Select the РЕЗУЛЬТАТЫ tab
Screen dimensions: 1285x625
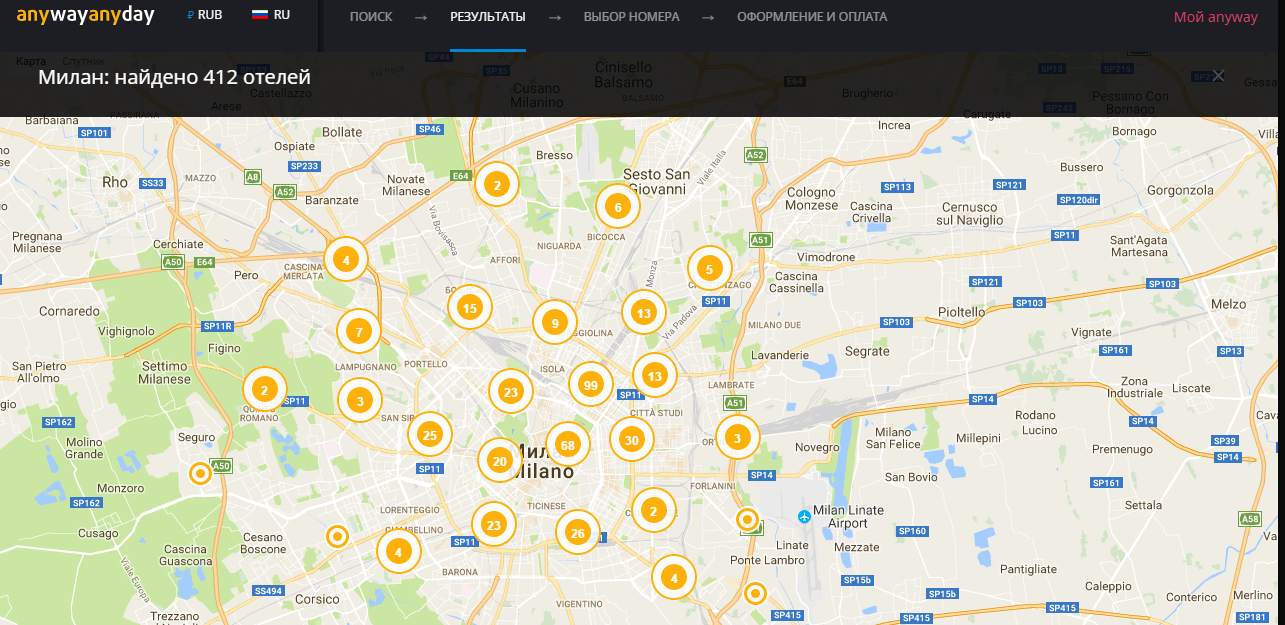pos(487,17)
